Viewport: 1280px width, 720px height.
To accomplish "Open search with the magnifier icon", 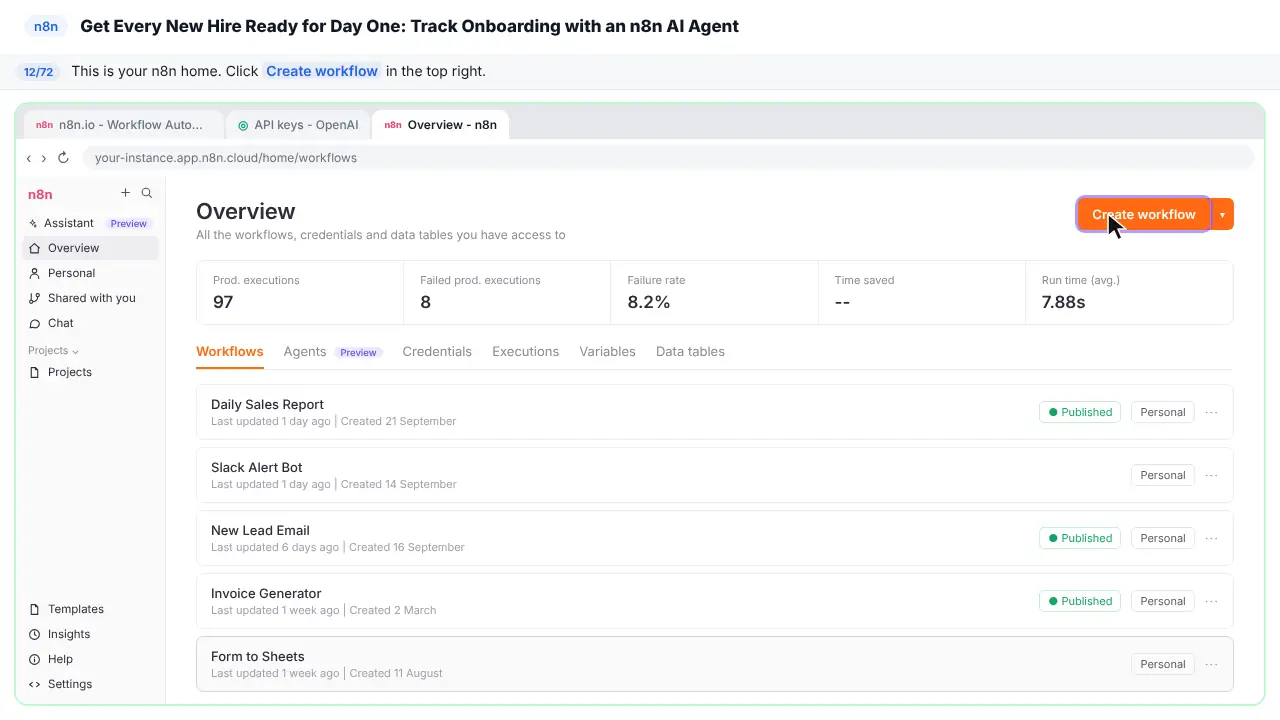I will [147, 193].
